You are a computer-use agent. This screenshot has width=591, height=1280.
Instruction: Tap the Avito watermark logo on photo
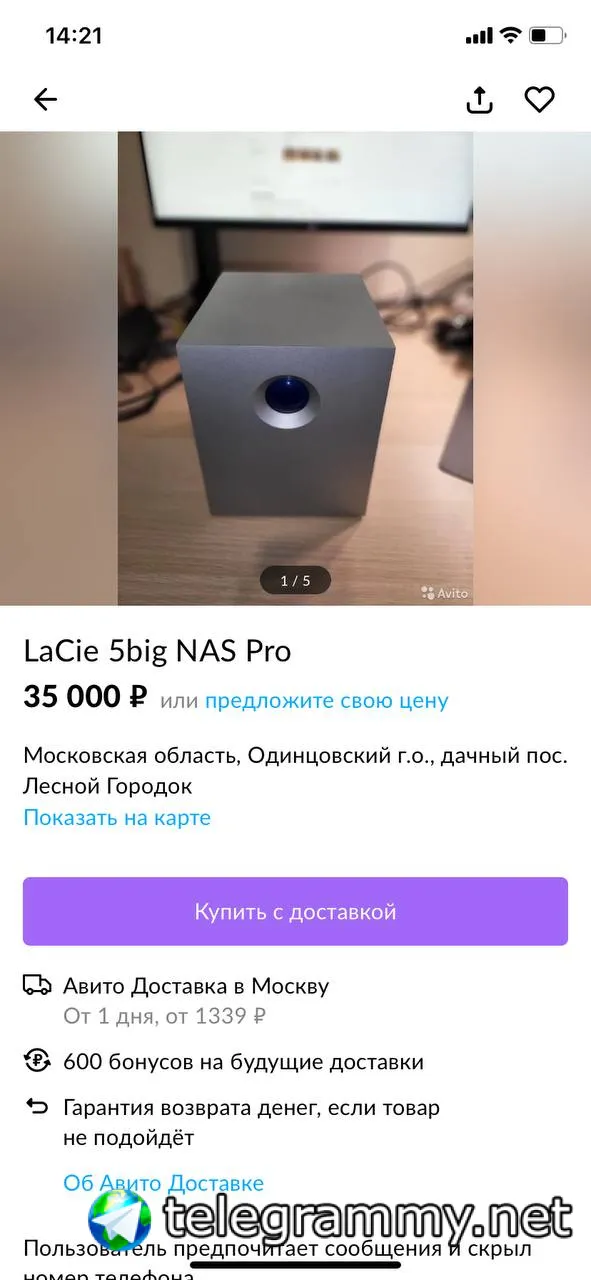coord(445,593)
